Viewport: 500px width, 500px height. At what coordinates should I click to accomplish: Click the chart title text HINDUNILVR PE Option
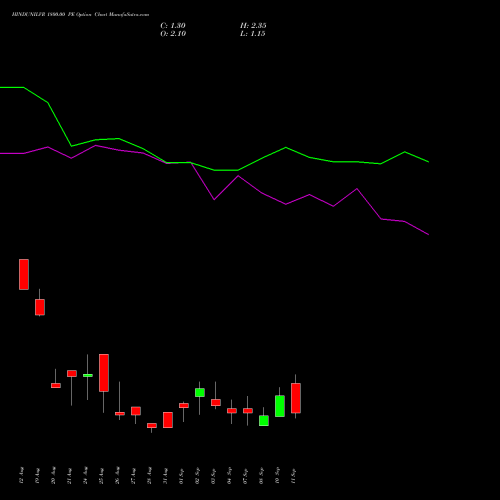point(80,15)
